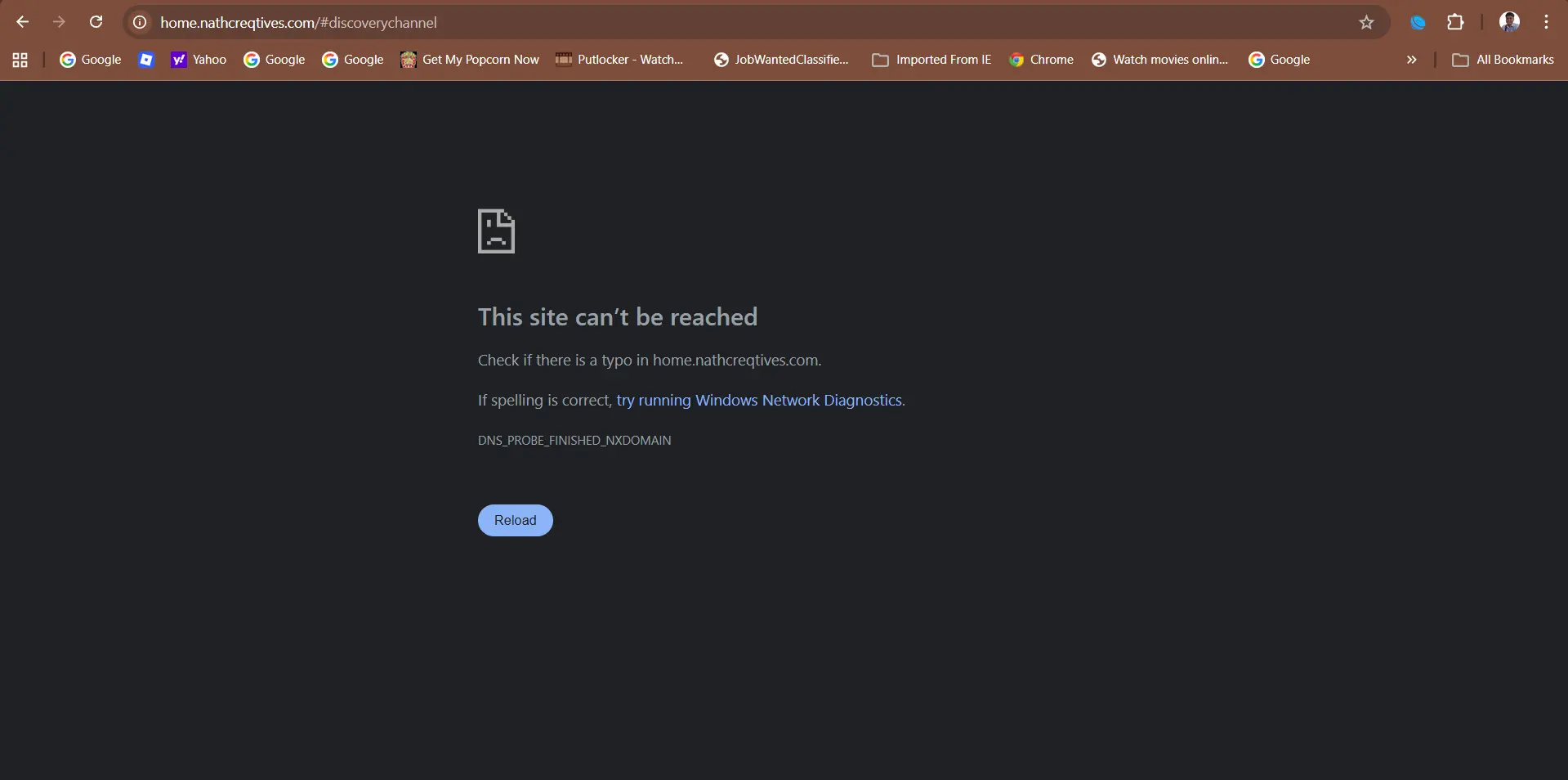
Task: Open the Google bookmark after Yahoo
Action: coord(275,60)
